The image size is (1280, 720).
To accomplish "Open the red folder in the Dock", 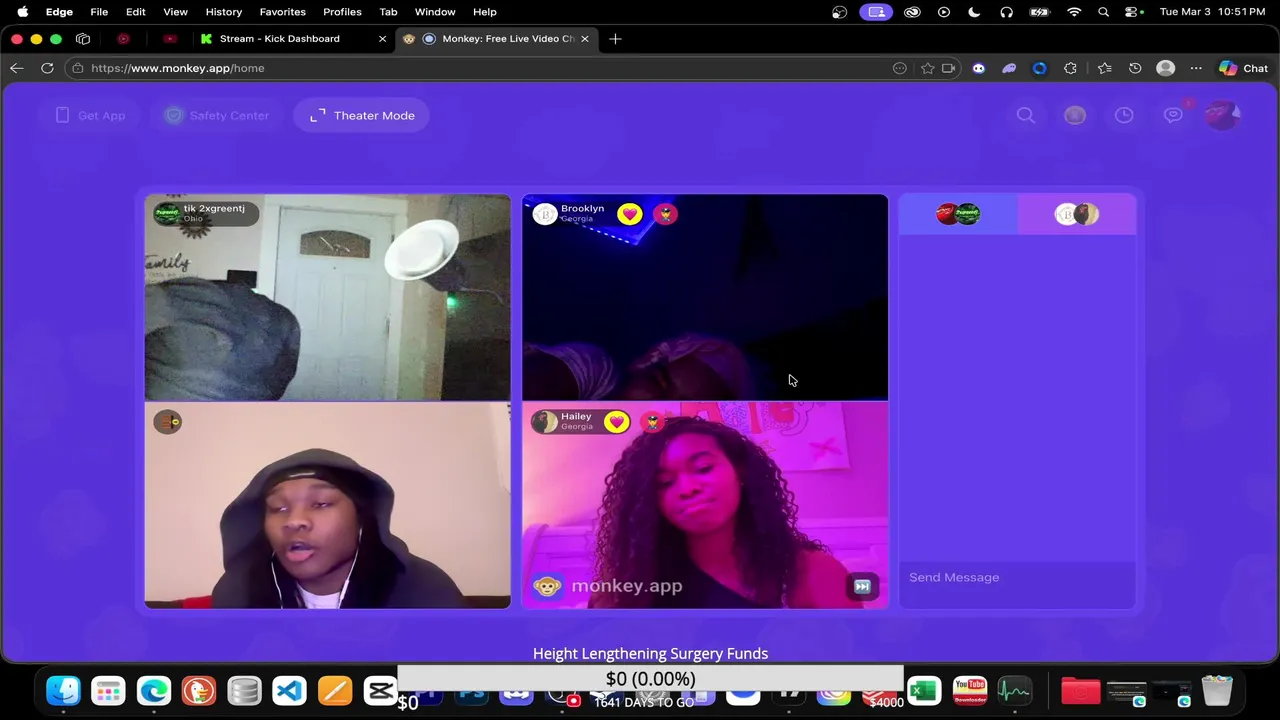I will 1080,691.
